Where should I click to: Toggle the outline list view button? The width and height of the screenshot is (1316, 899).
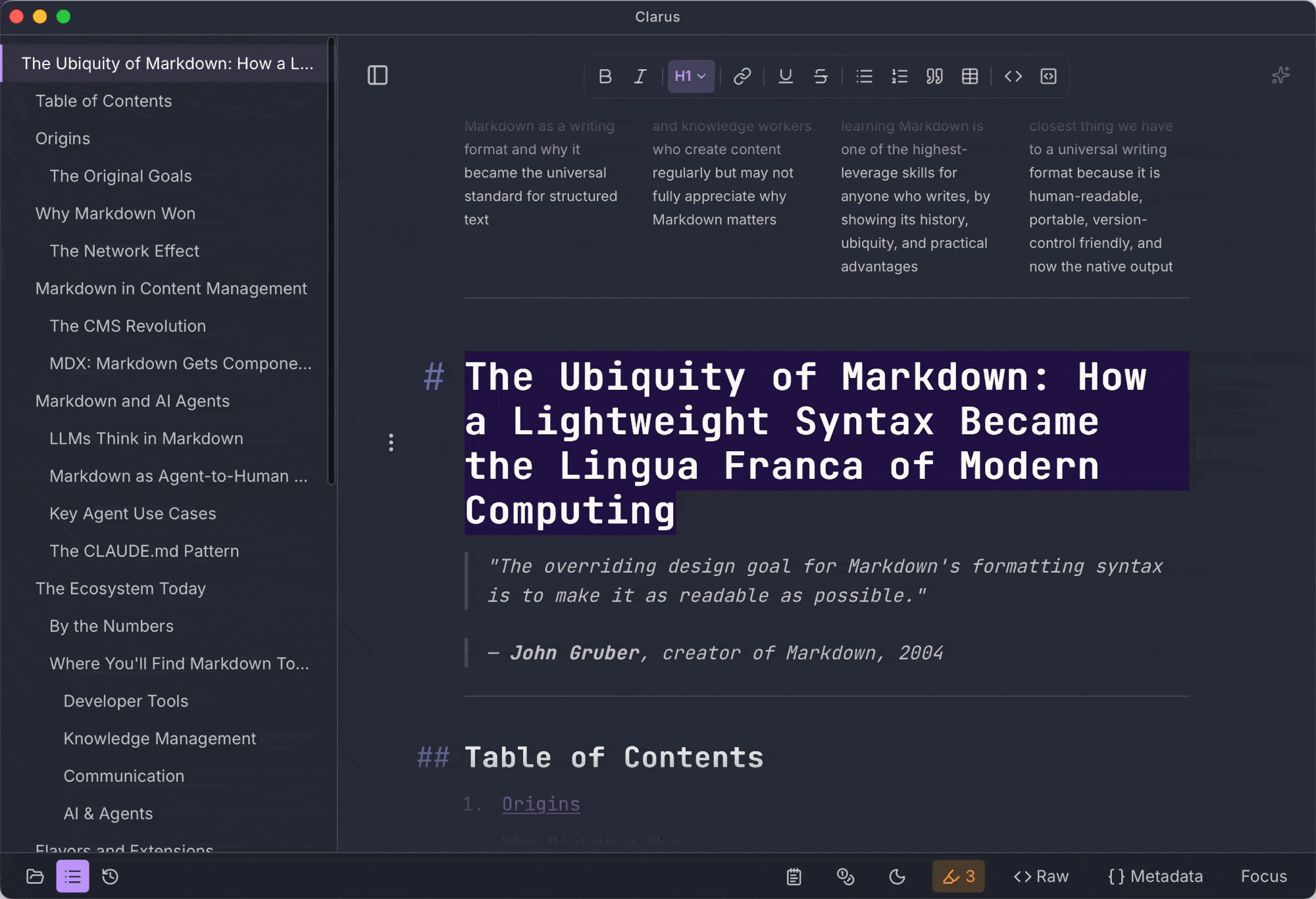[x=72, y=876]
